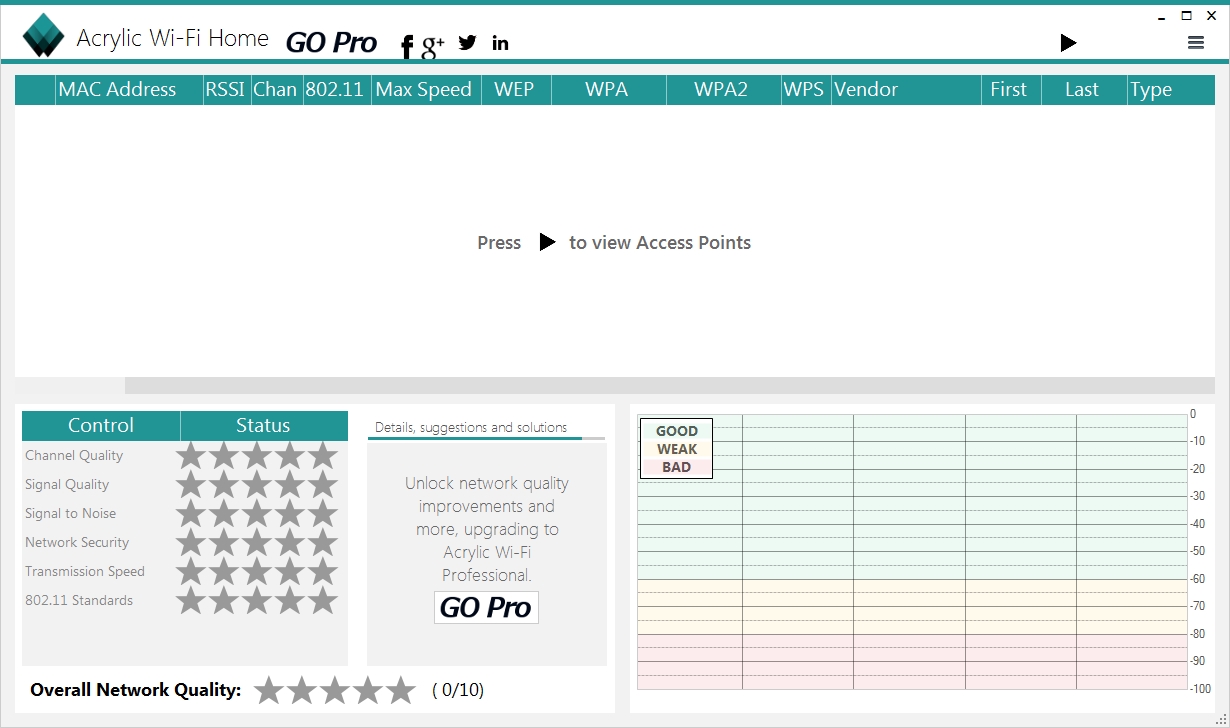The height and width of the screenshot is (728, 1230).
Task: Click the Overall Network Quality label
Action: 136,690
